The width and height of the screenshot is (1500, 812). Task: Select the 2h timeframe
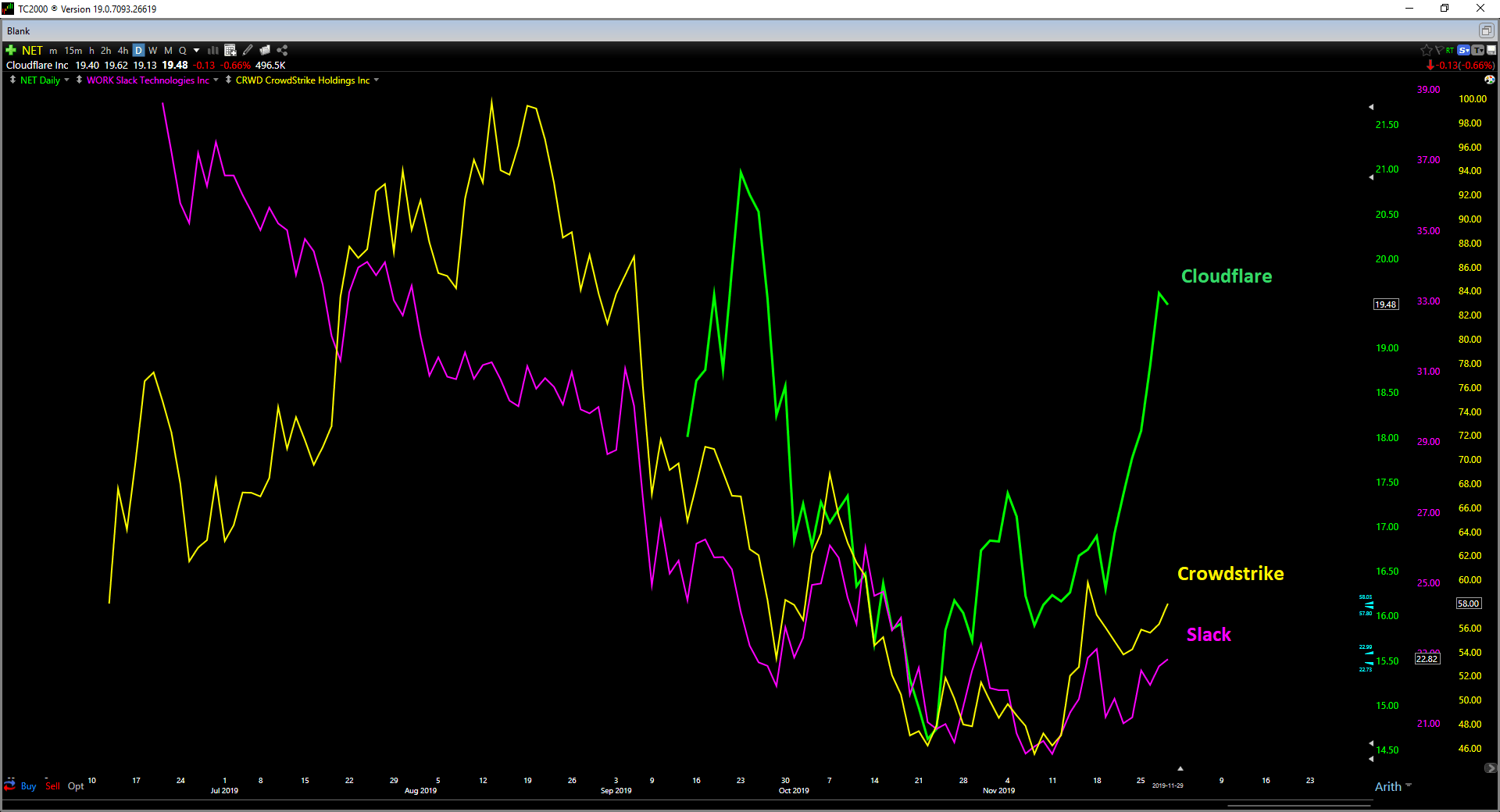(105, 51)
